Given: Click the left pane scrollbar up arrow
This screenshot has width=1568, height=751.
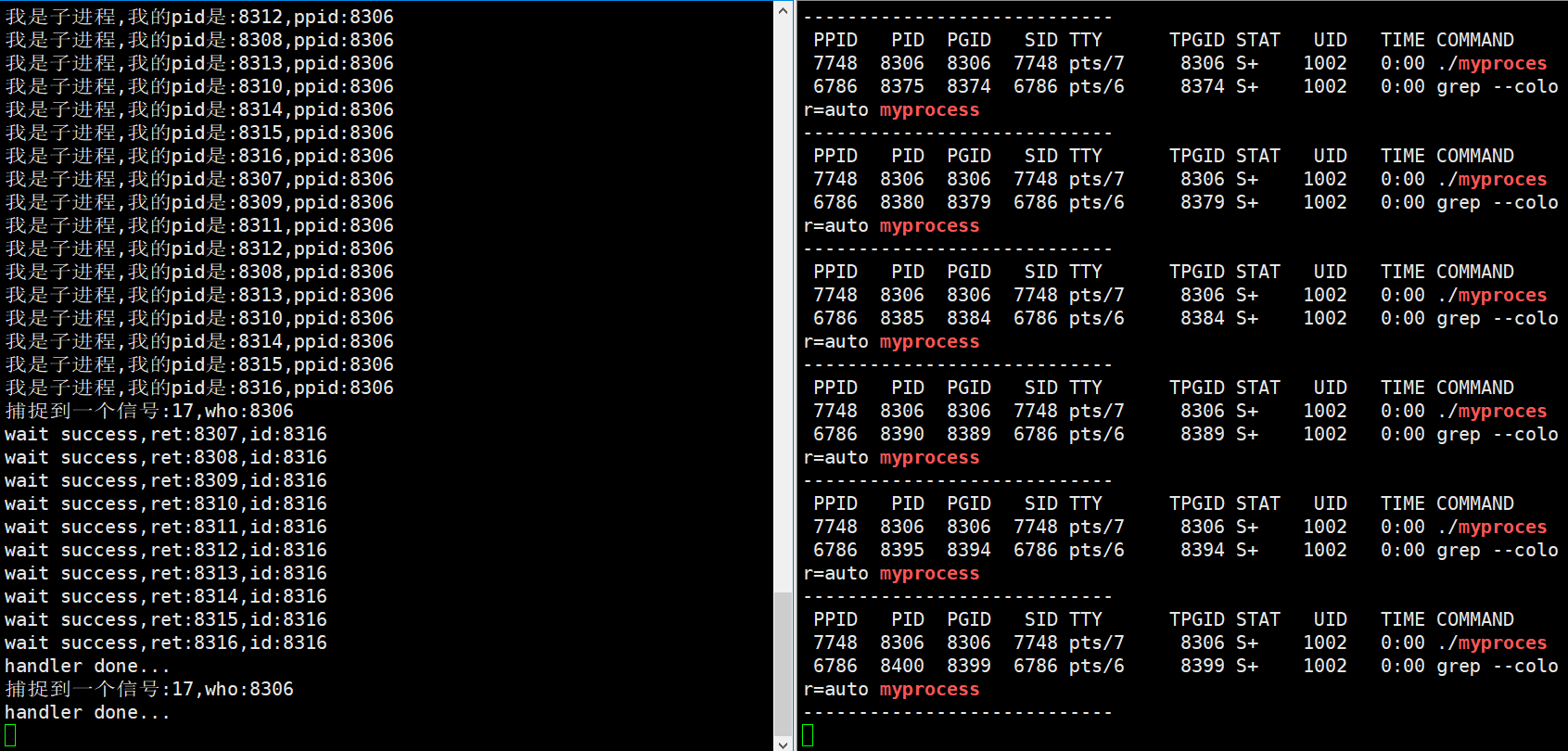Looking at the screenshot, I should click(784, 10).
